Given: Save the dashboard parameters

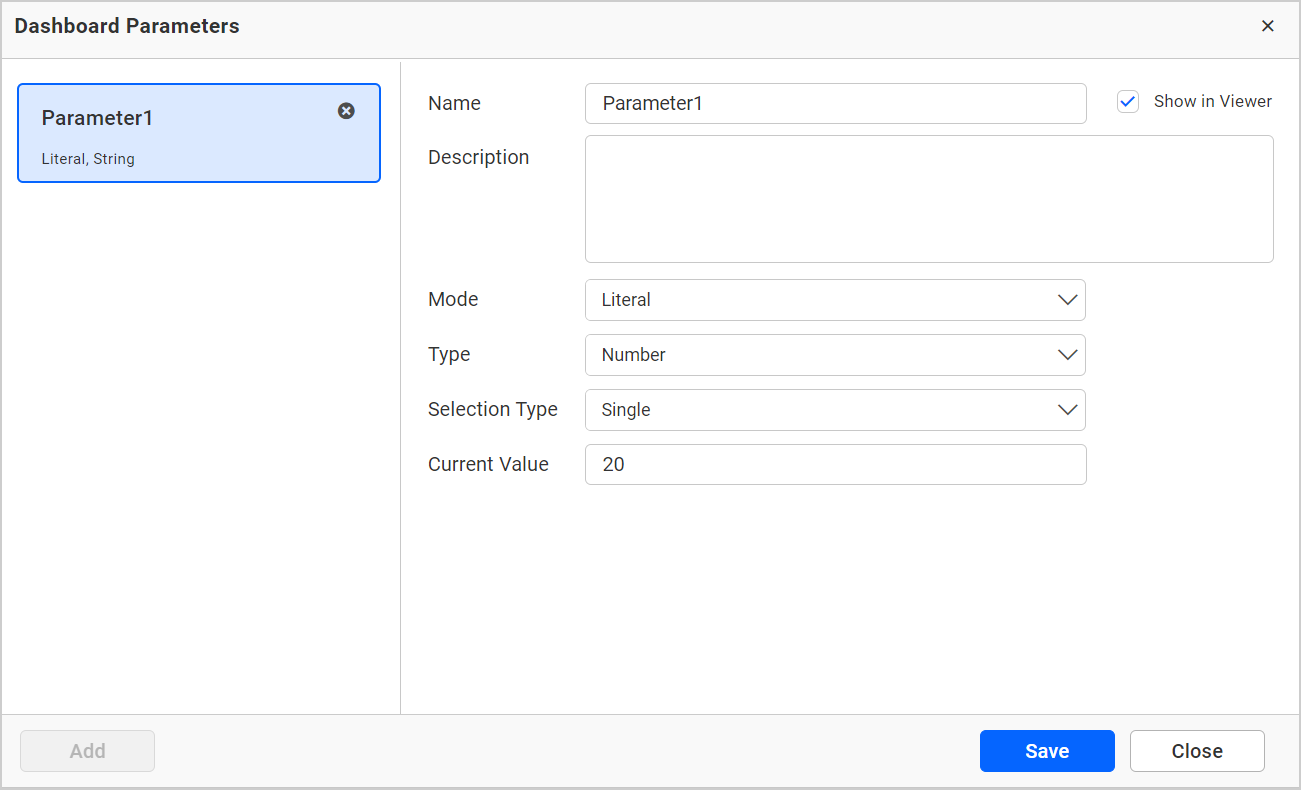Looking at the screenshot, I should pos(1047,751).
